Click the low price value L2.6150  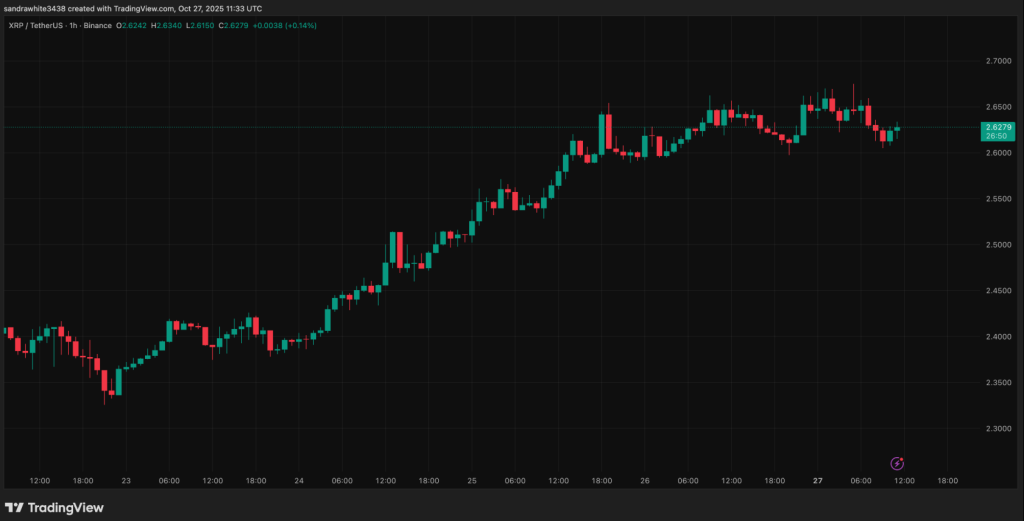pyautogui.click(x=207, y=25)
